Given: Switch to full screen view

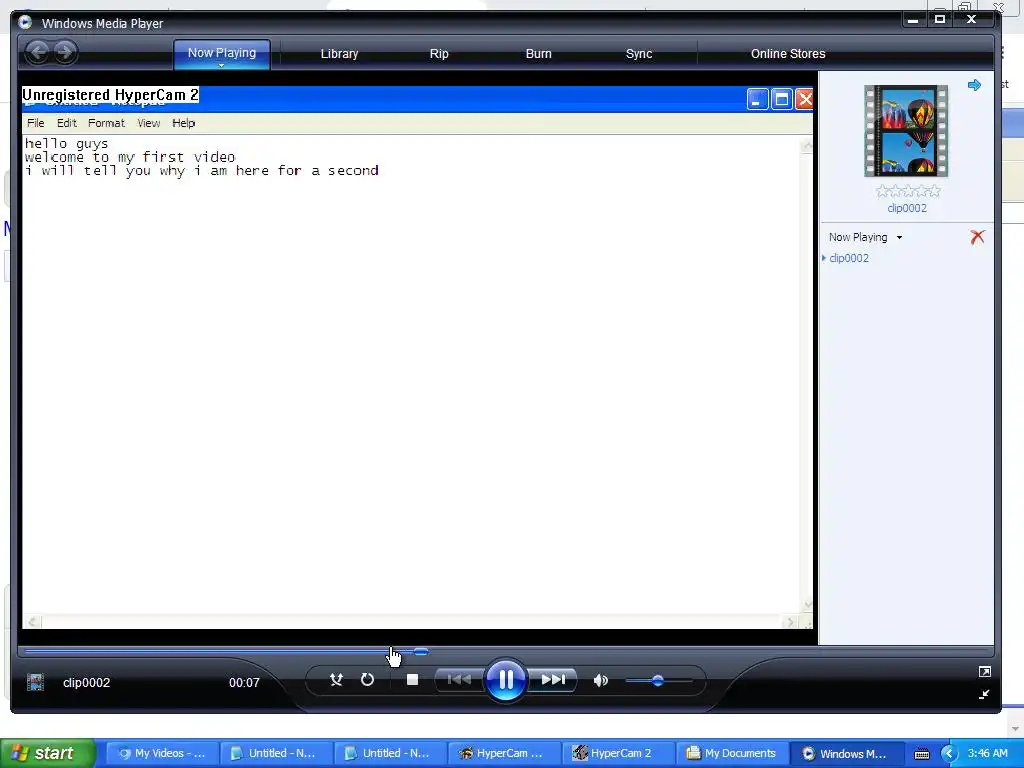Looking at the screenshot, I should click(x=985, y=671).
